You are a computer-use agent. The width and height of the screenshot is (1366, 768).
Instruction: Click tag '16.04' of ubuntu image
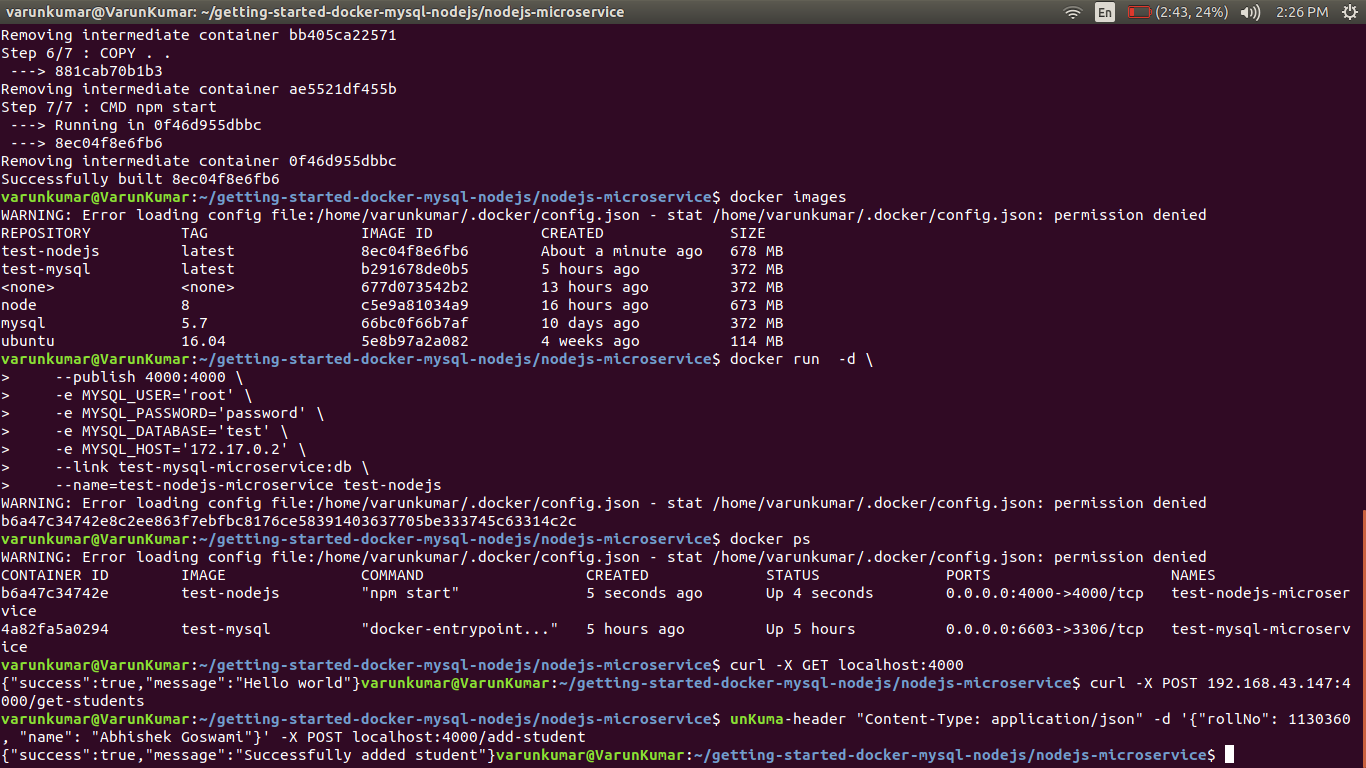pyautogui.click(x=203, y=341)
